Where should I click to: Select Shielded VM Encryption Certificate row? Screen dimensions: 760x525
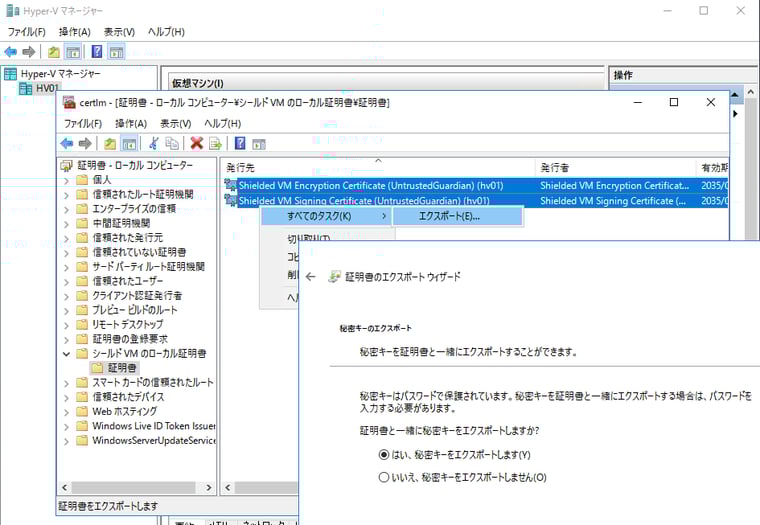[475, 186]
